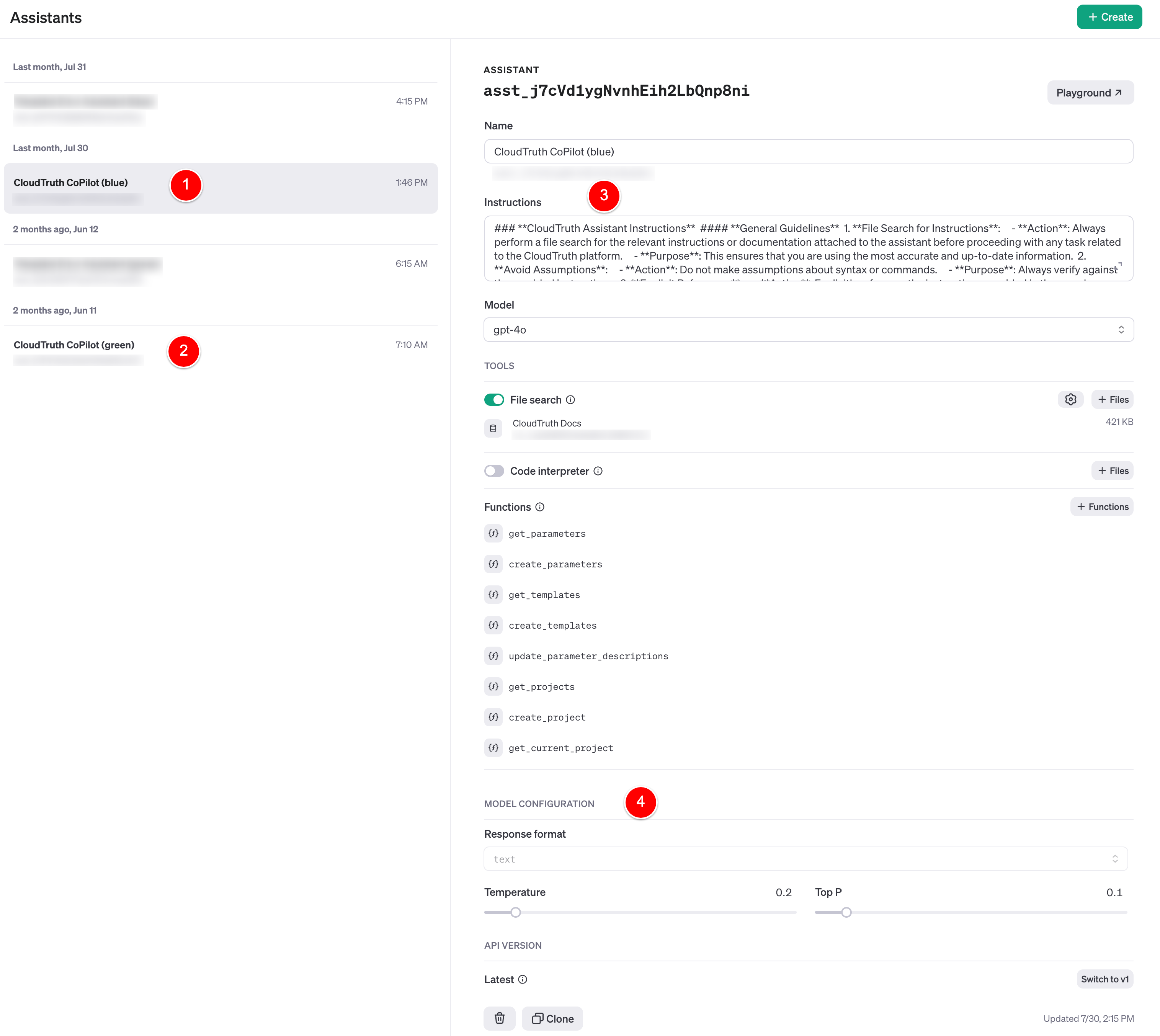Open update_parameter_descriptions function icon
The height and width of the screenshot is (1036, 1160).
click(493, 656)
